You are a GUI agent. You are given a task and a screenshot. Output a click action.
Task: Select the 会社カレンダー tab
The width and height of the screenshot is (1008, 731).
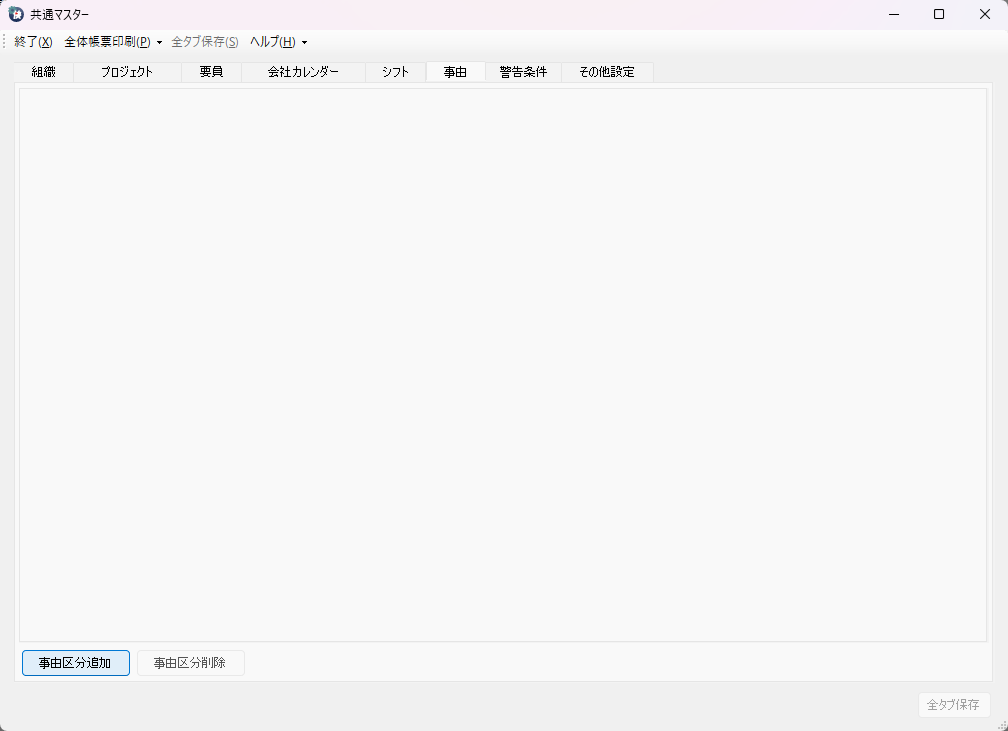click(303, 72)
